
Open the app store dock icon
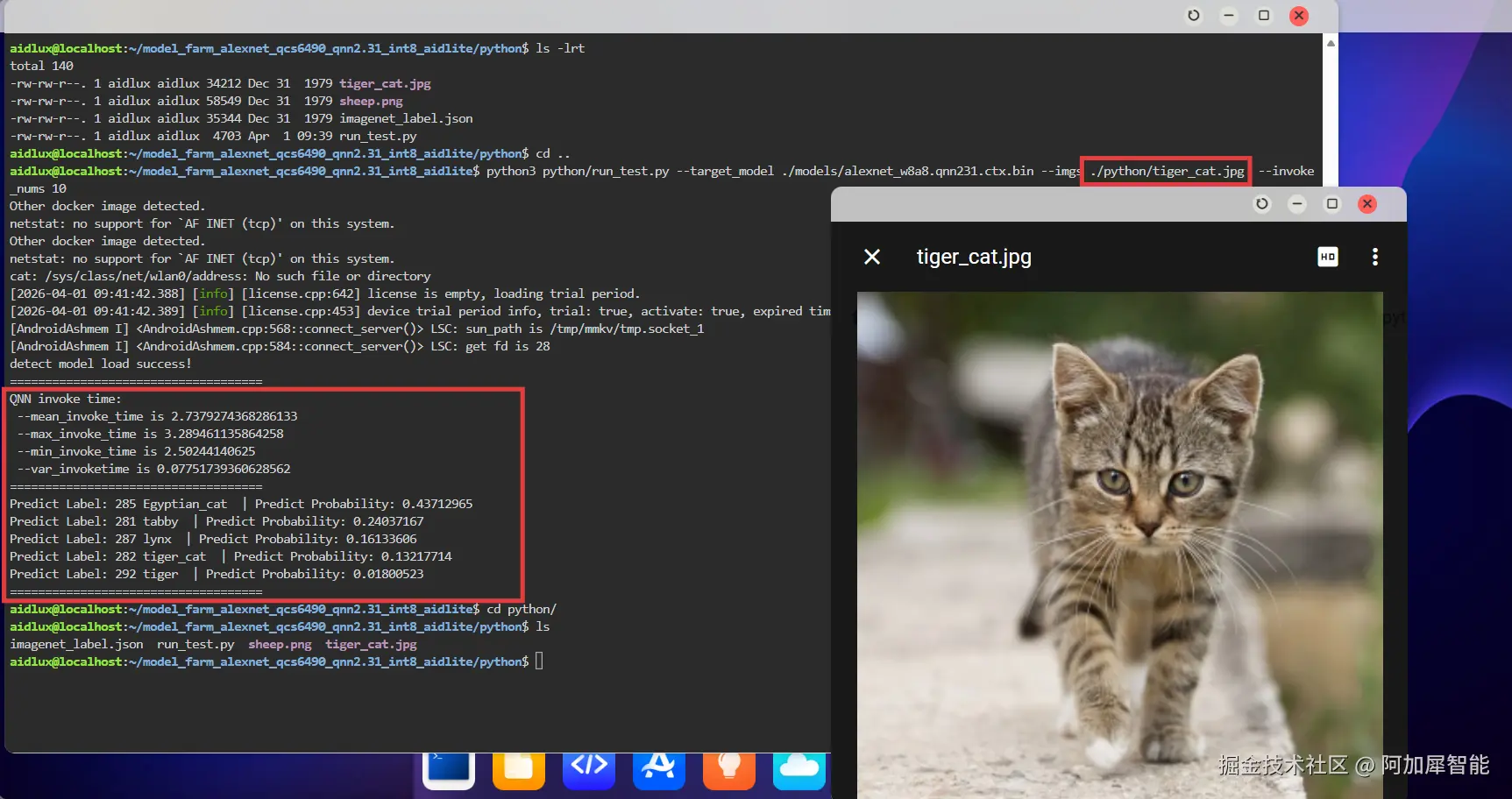[x=659, y=769]
